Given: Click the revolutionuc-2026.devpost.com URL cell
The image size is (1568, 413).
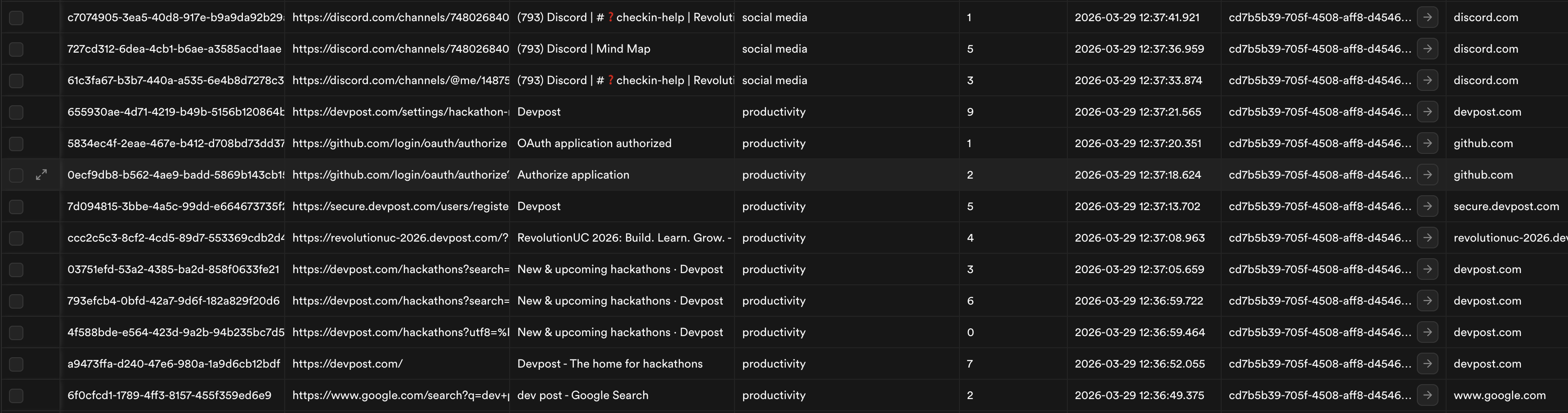Looking at the screenshot, I should click(397, 238).
